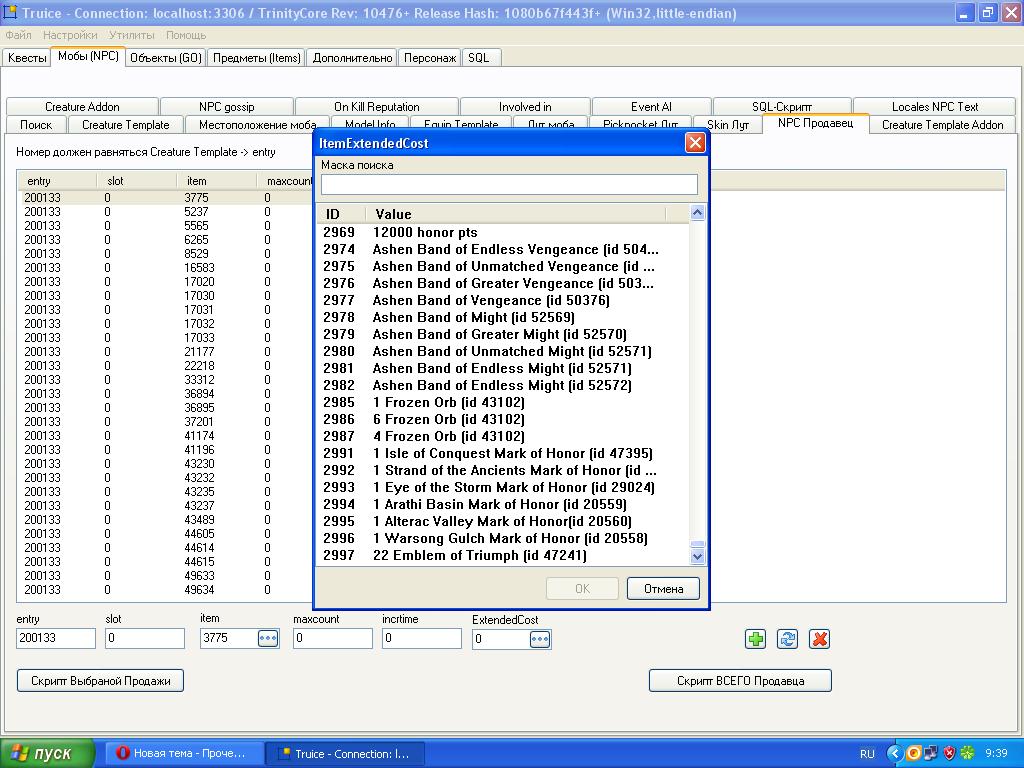Image resolution: width=1024 pixels, height=768 pixels.
Task: Click the Маска поиска search field
Action: [x=509, y=184]
